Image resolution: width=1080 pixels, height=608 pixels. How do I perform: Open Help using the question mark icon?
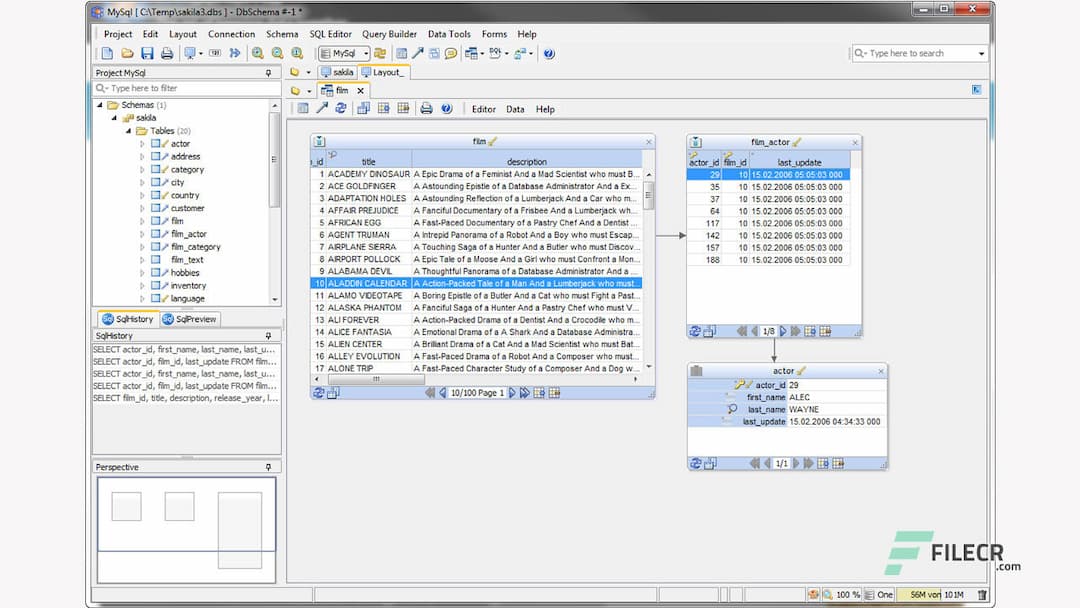click(548, 52)
